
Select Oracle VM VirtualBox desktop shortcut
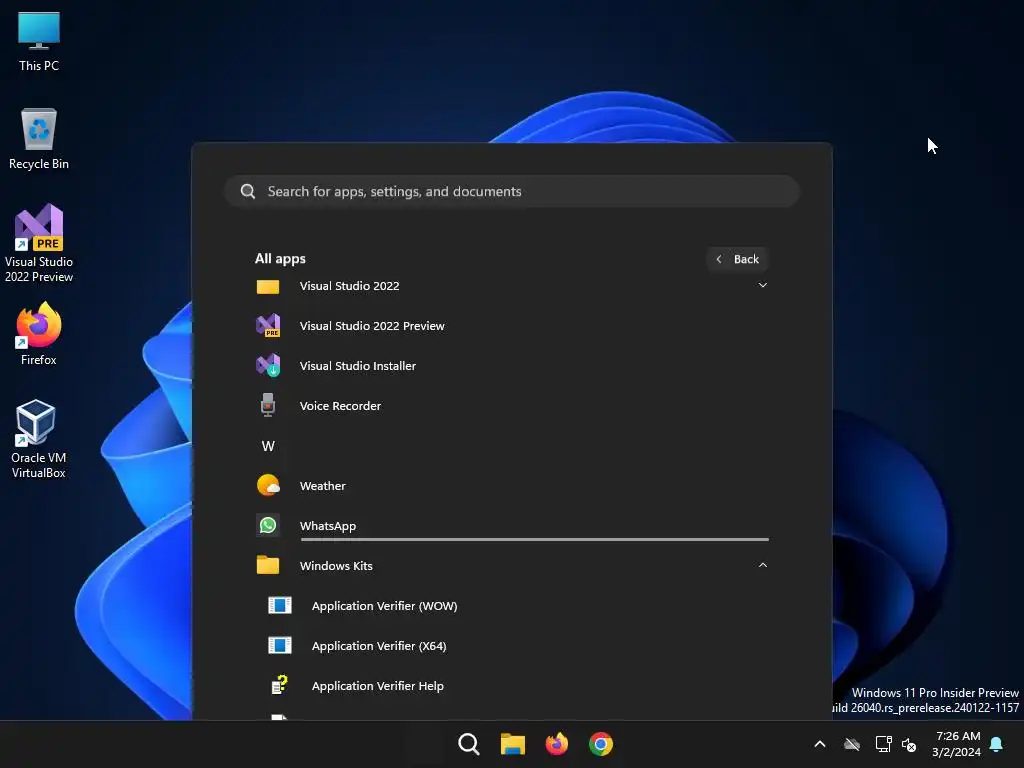coord(39,439)
